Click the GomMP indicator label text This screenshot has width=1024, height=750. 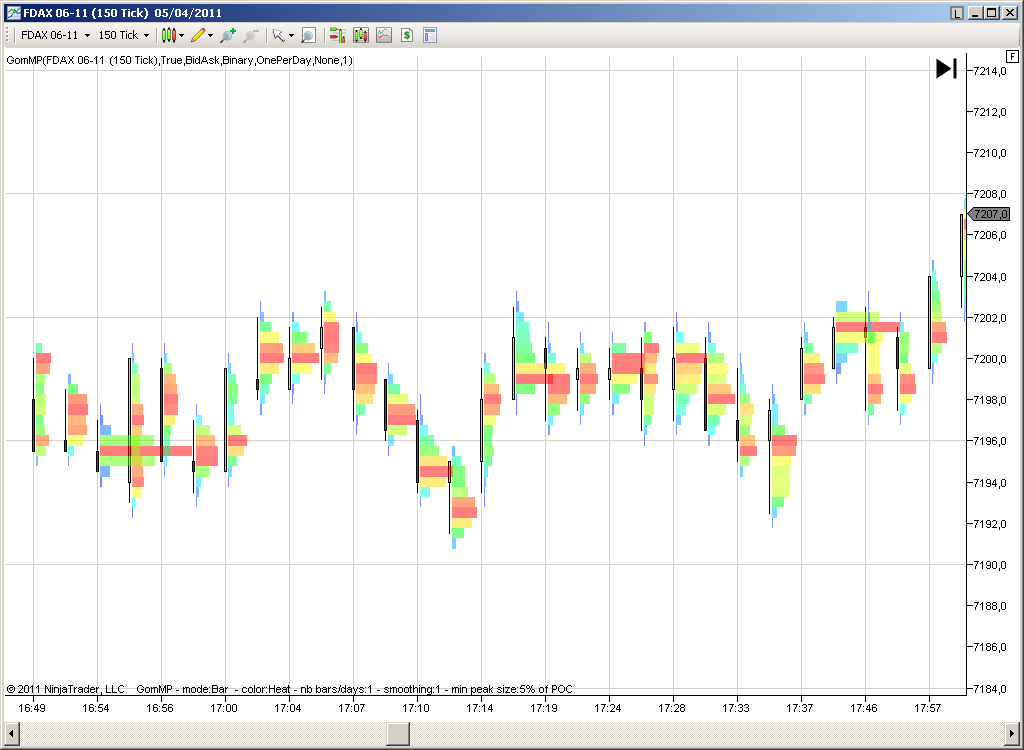[x=180, y=60]
